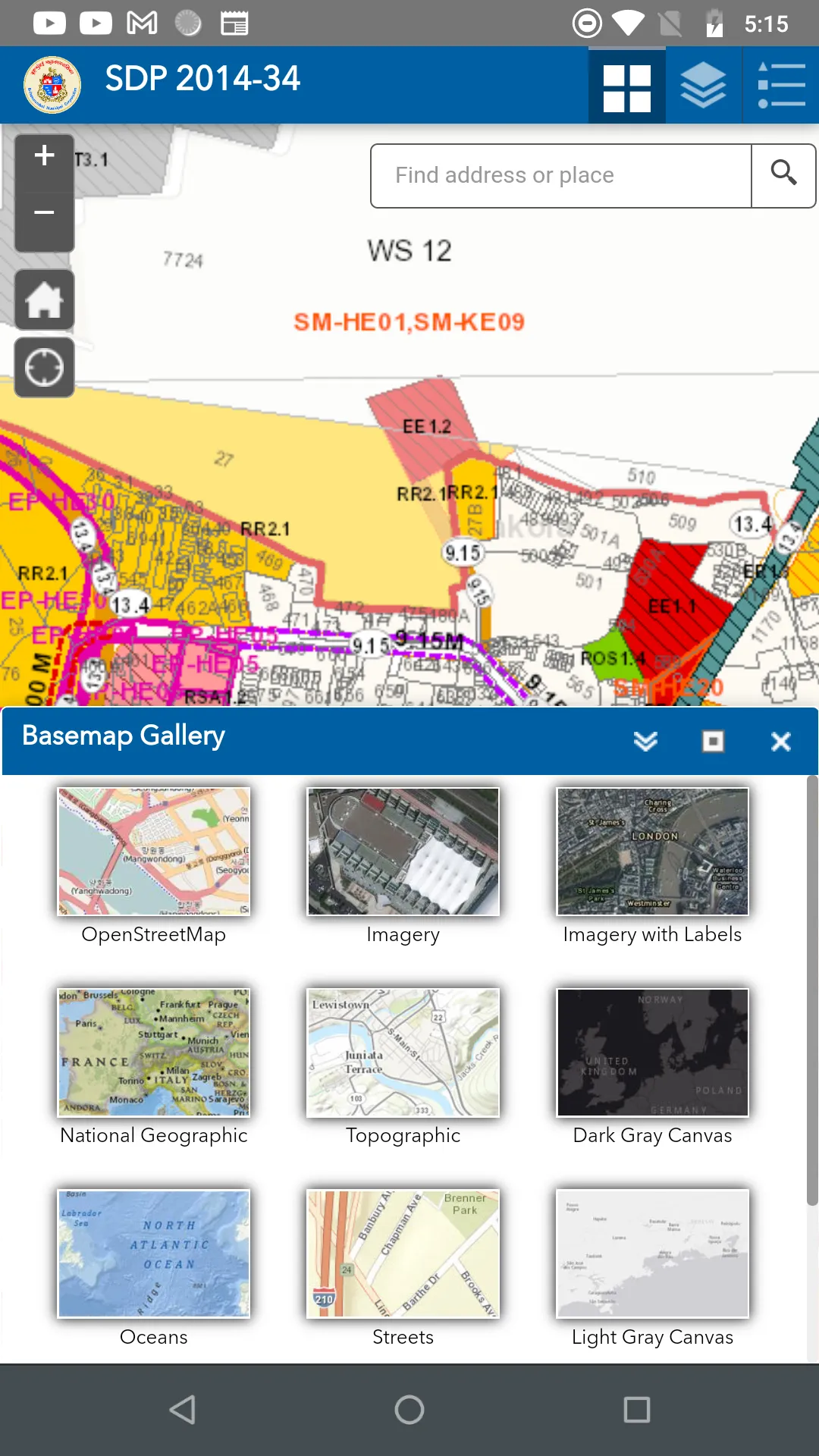This screenshot has height=1456, width=819.
Task: Select the OpenStreetMap basemap thumbnail
Action: pyautogui.click(x=154, y=852)
